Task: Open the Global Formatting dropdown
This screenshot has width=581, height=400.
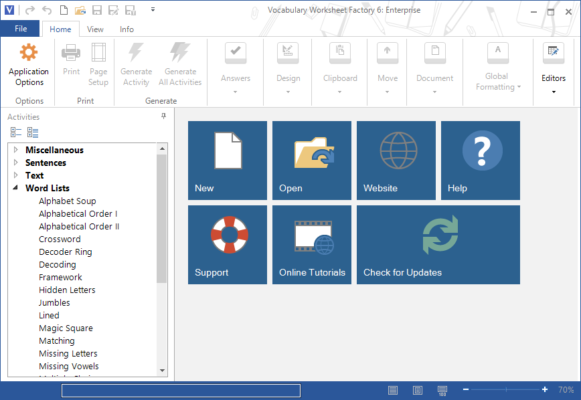Action: tap(498, 67)
